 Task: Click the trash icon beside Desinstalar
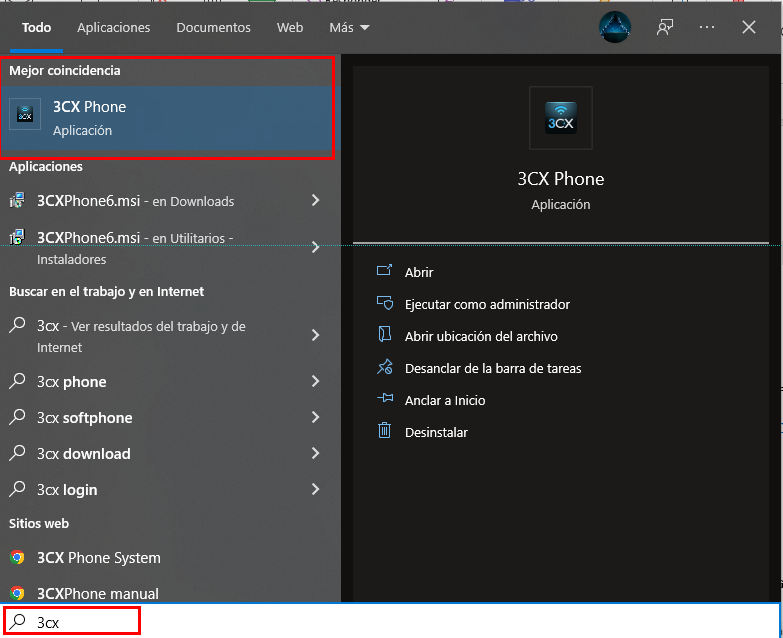pyautogui.click(x=384, y=430)
